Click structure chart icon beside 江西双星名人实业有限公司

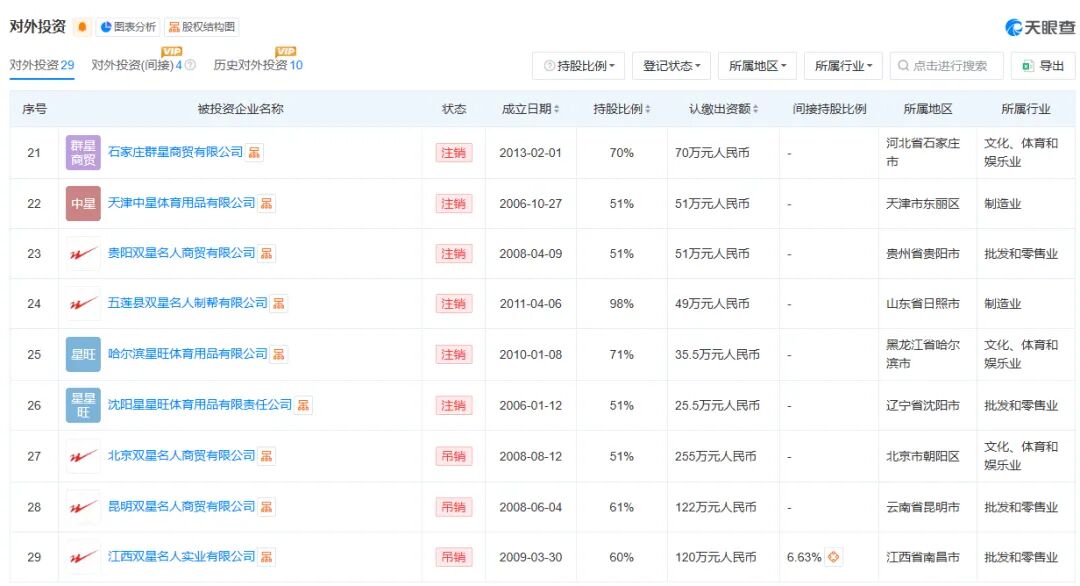coord(267,556)
